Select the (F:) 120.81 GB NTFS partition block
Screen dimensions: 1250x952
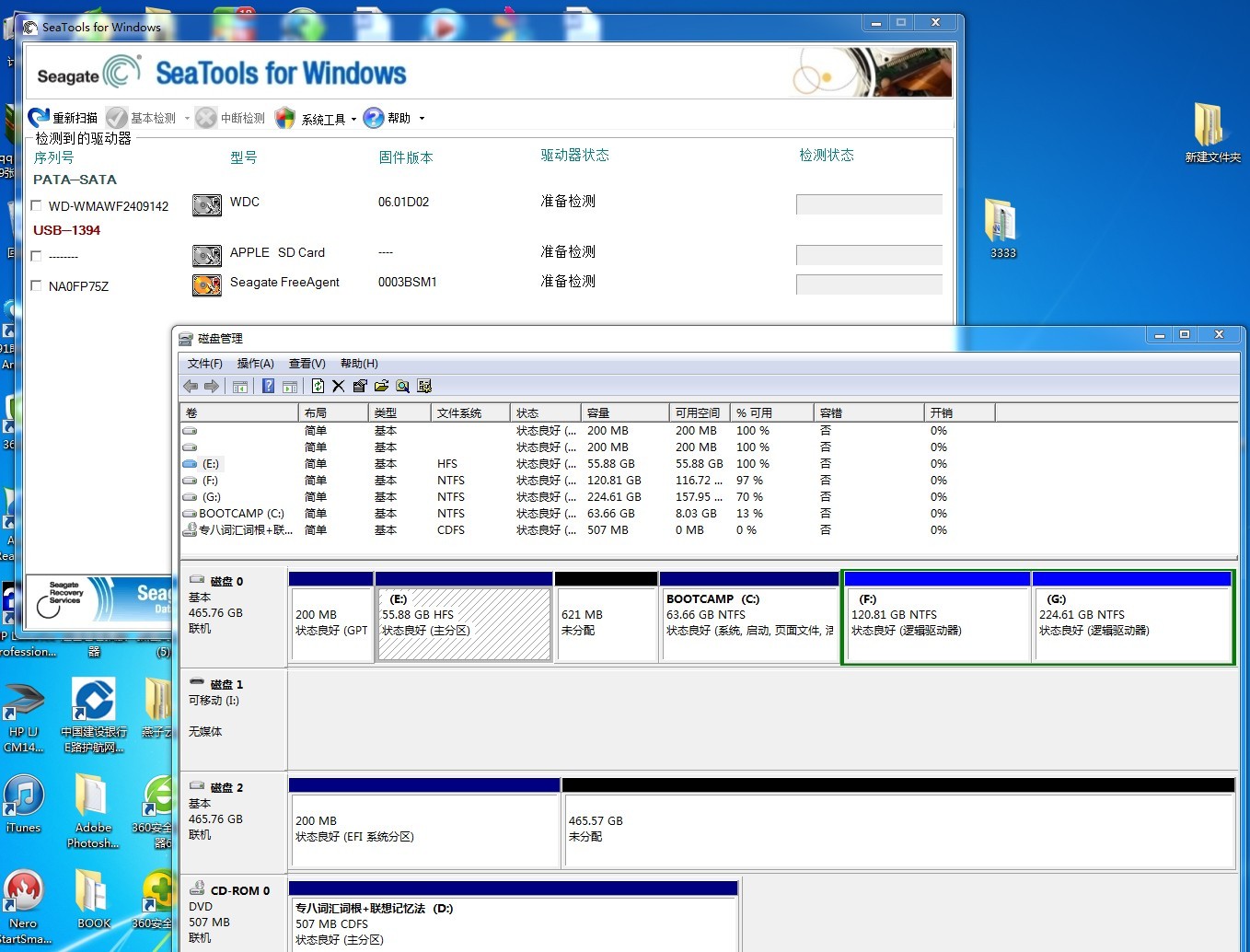(937, 617)
